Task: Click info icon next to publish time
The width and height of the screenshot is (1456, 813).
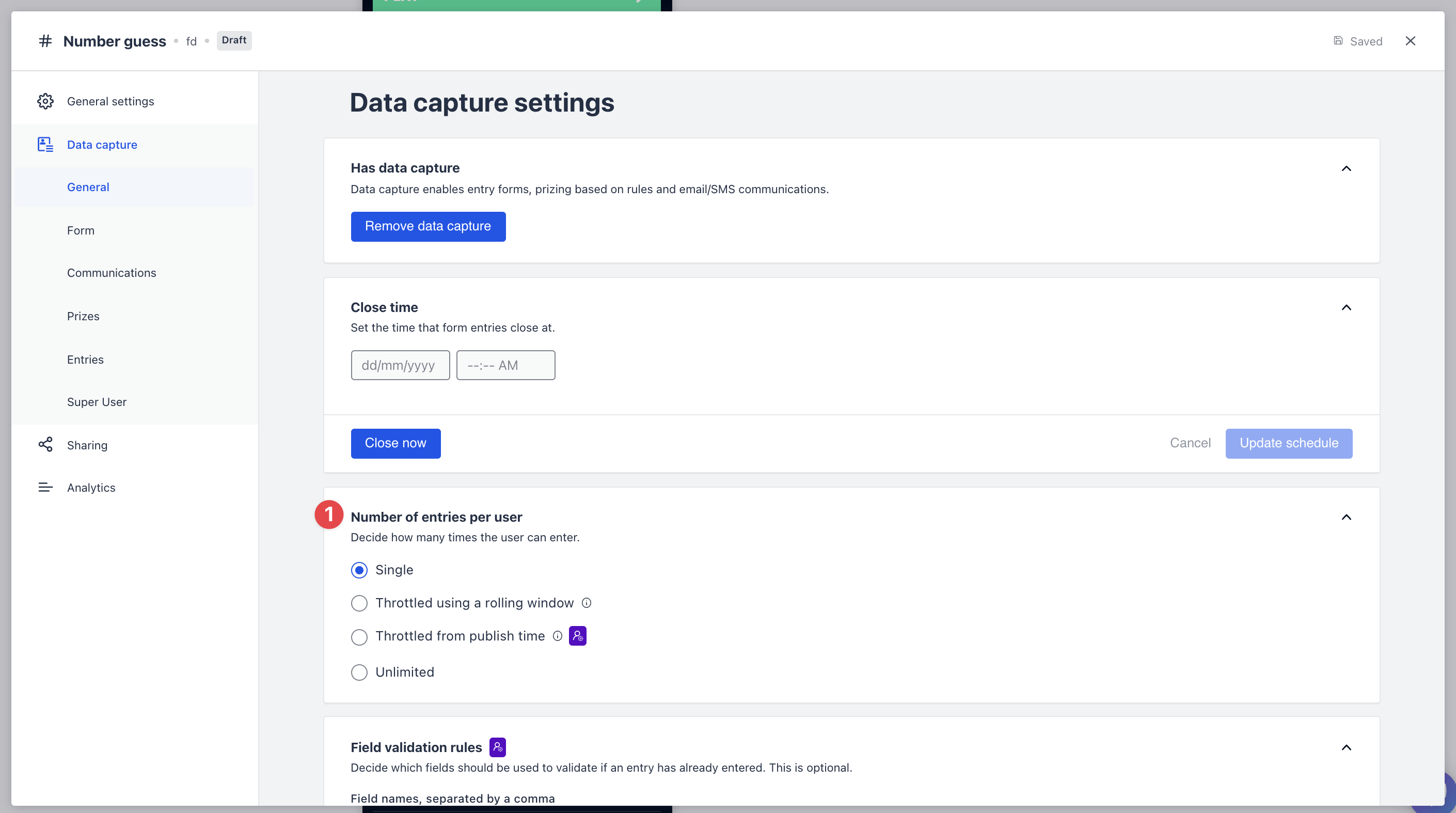Action: (557, 636)
